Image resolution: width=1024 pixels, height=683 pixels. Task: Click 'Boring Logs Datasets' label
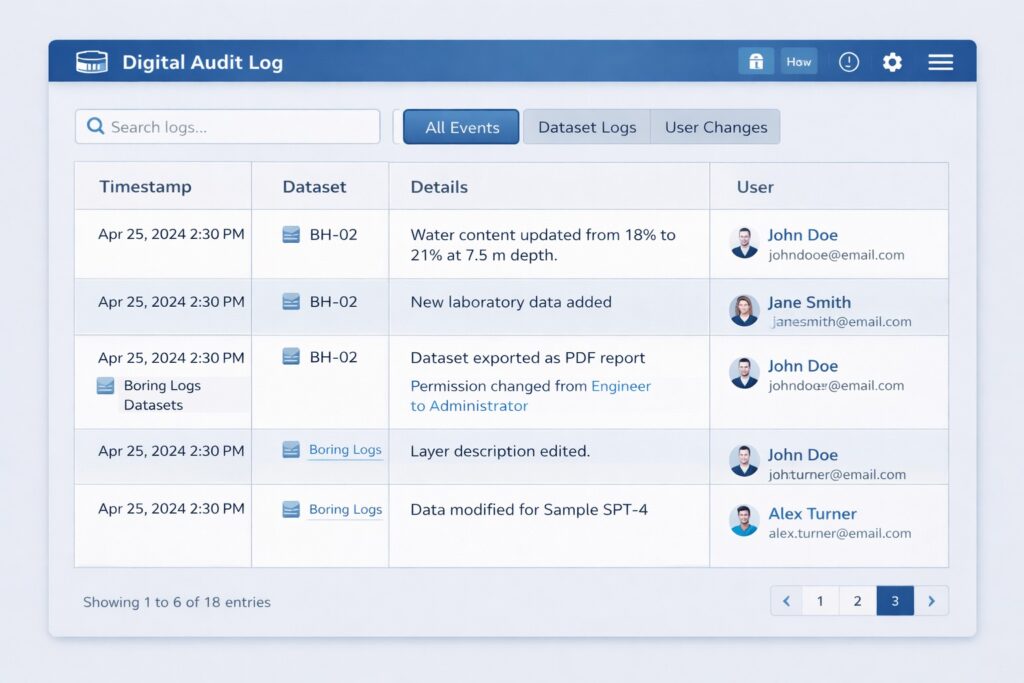pyautogui.click(x=162, y=395)
